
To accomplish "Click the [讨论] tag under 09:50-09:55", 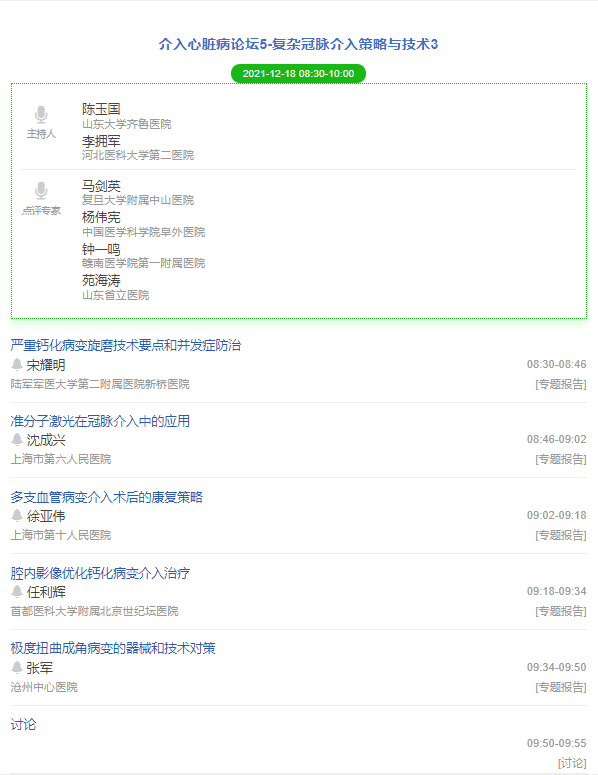I will click(572, 763).
